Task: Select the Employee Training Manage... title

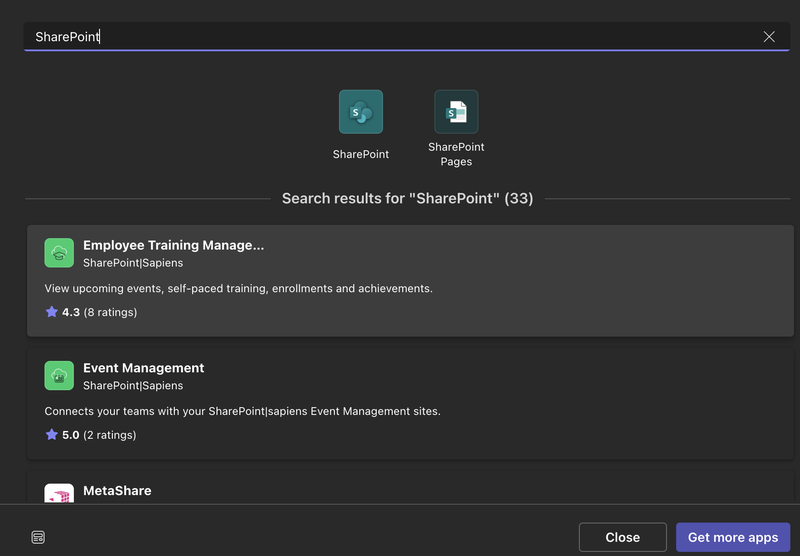Action: [173, 245]
